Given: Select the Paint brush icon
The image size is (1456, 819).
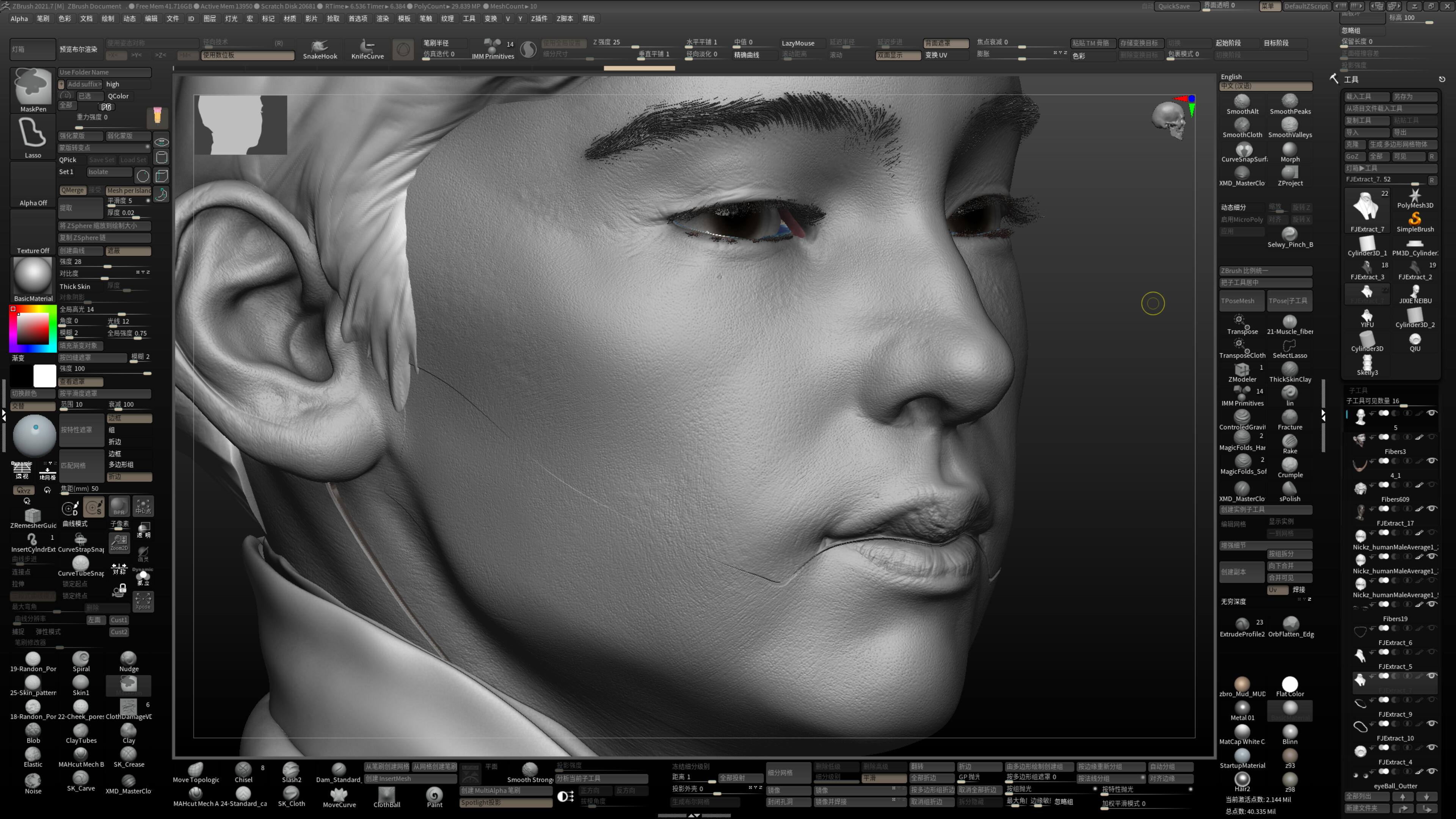Looking at the screenshot, I should coord(434,797).
